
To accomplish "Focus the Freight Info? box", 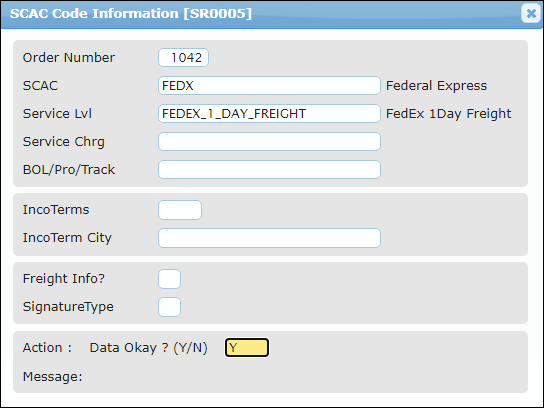I will (x=169, y=279).
